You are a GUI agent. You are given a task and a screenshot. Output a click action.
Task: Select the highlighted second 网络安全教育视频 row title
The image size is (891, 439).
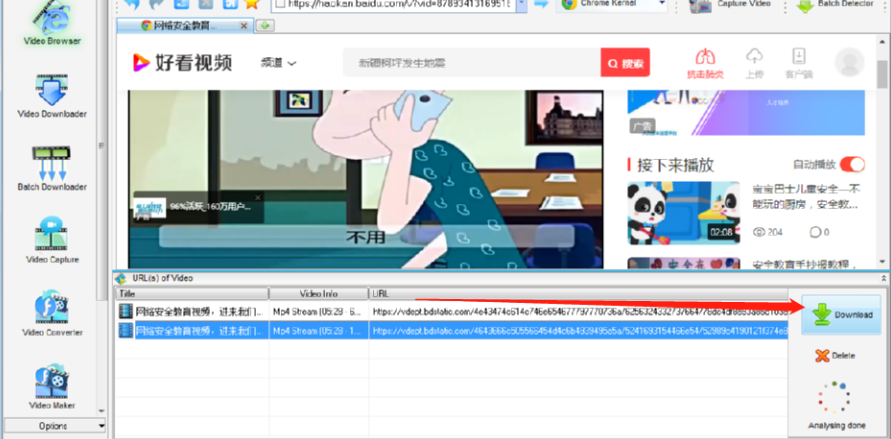(x=200, y=331)
